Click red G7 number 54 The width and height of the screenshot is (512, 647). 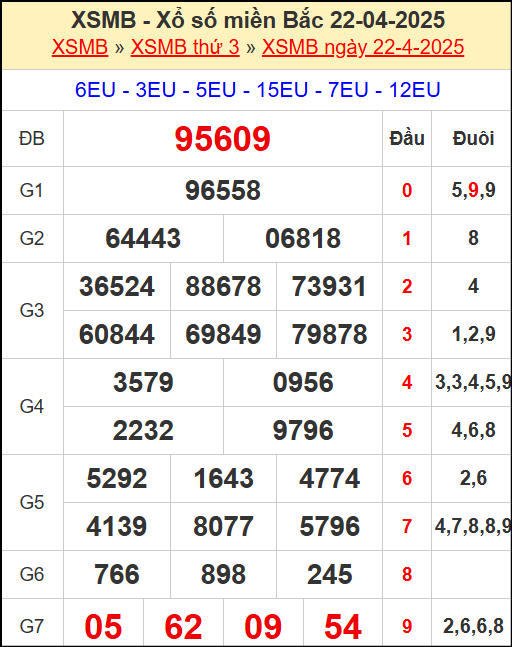click(343, 626)
